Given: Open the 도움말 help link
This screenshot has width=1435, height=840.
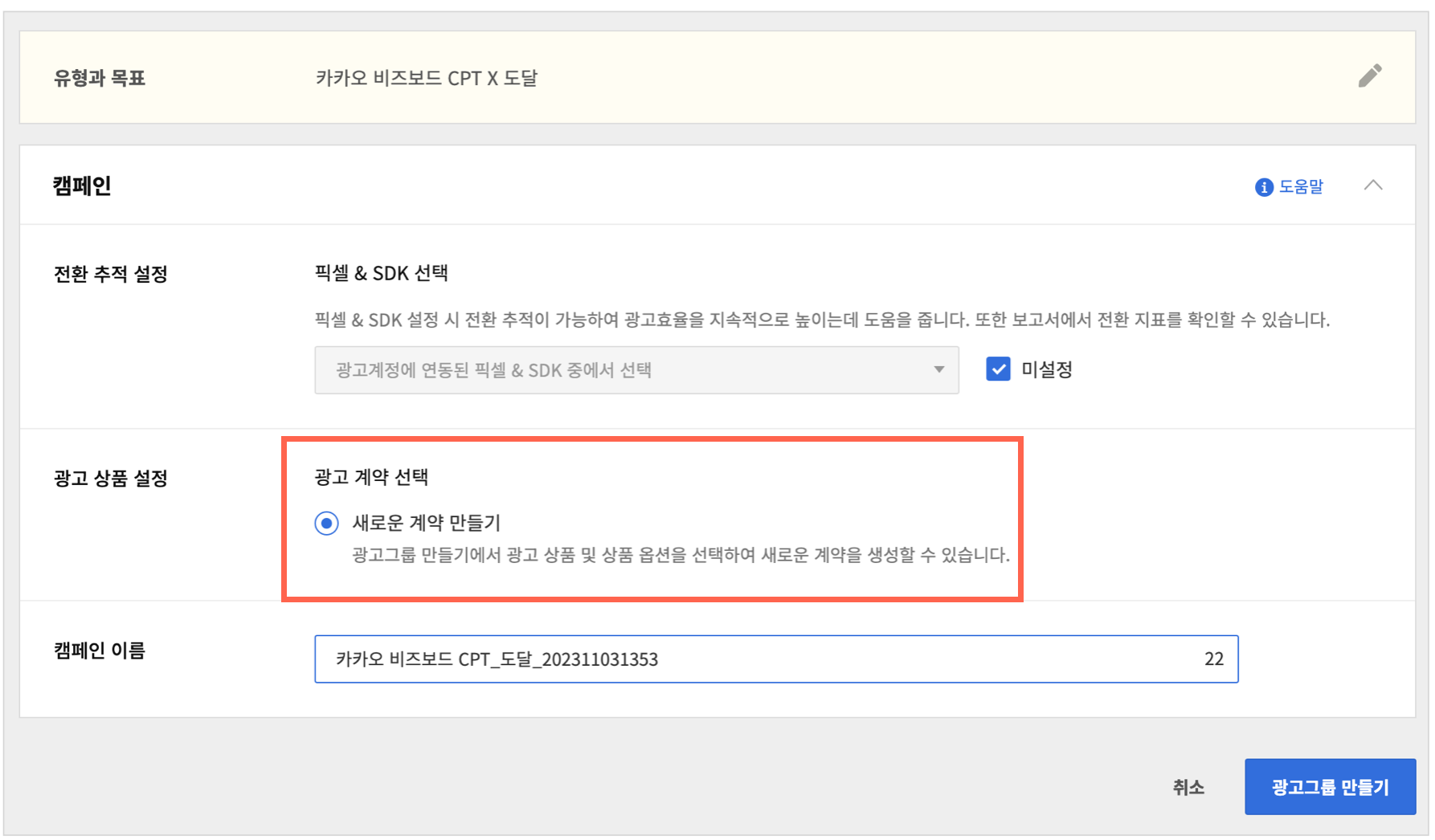Looking at the screenshot, I should tap(1300, 186).
